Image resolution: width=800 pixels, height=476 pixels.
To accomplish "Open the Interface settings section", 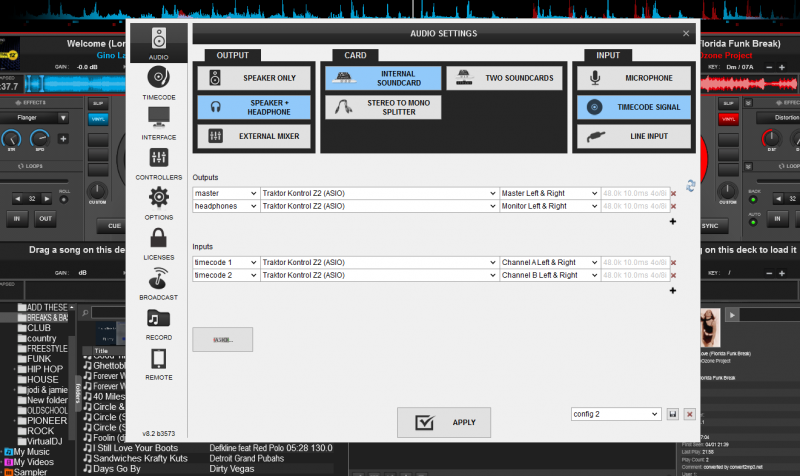I will tap(159, 123).
